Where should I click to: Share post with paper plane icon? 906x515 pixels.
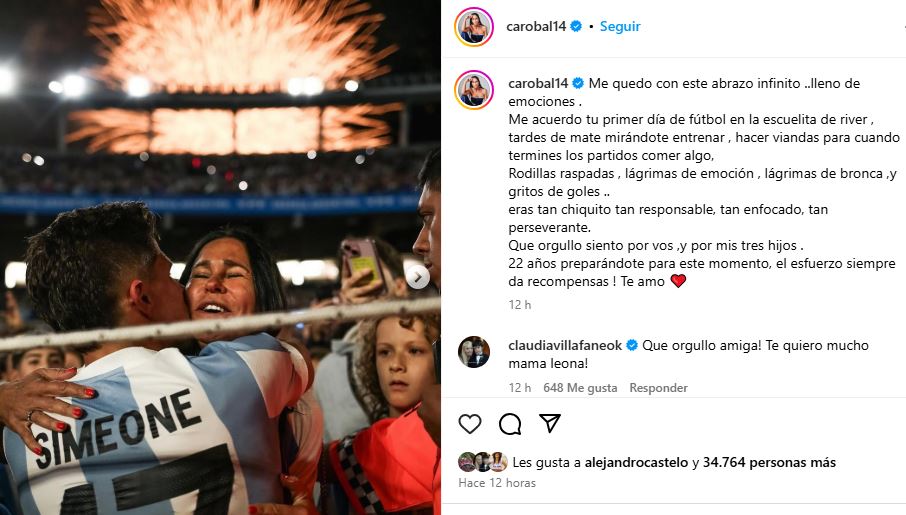pyautogui.click(x=549, y=423)
